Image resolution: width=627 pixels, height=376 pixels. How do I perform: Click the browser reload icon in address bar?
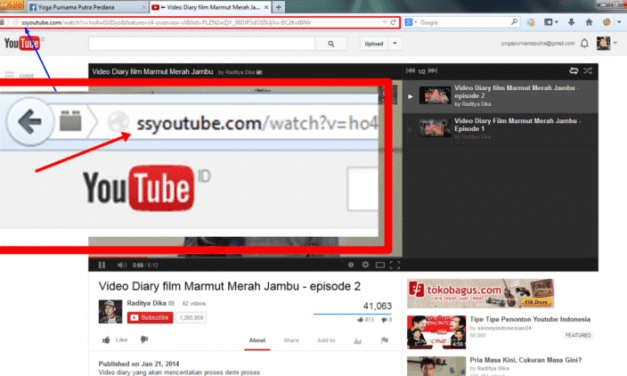393,22
